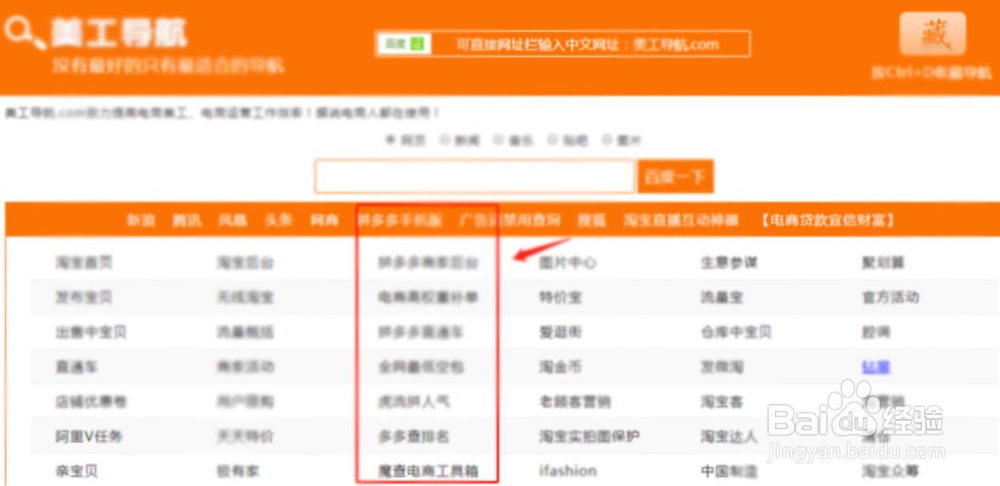Open the 中国制造 link
Image resolution: width=1000 pixels, height=486 pixels.
pos(729,472)
